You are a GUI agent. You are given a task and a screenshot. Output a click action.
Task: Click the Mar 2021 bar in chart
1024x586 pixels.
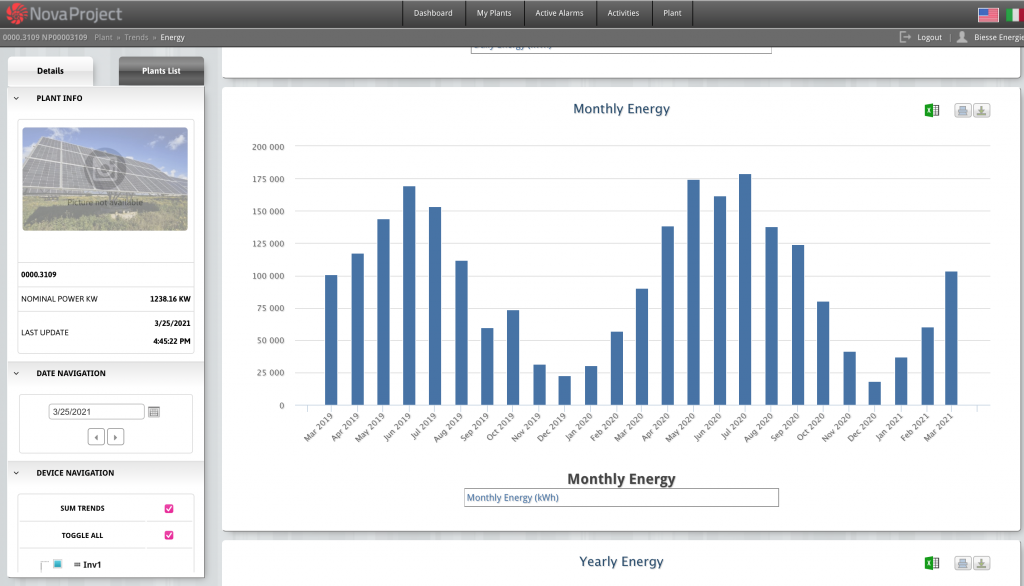click(951, 338)
